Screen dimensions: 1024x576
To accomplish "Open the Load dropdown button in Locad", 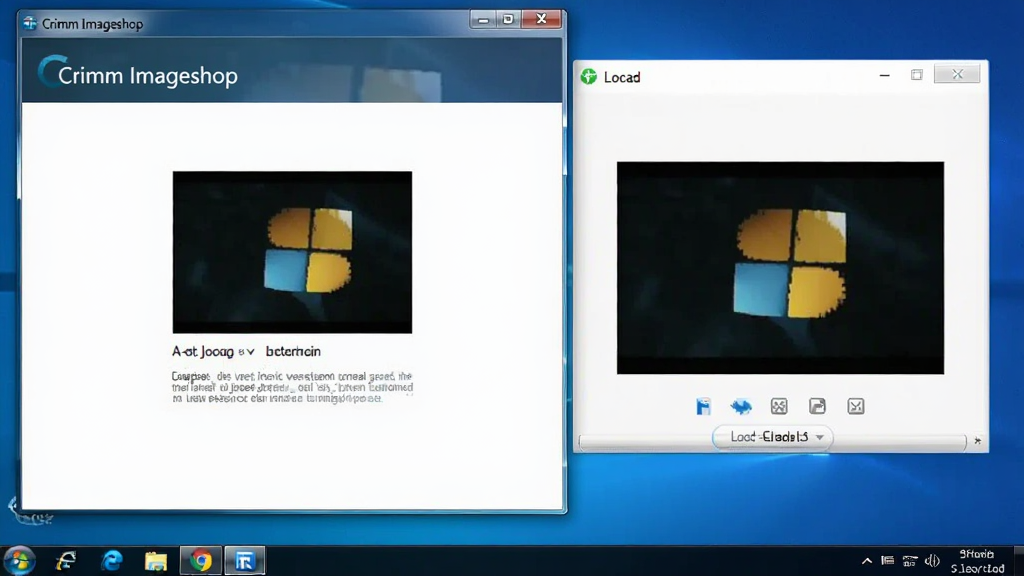I will tap(773, 437).
